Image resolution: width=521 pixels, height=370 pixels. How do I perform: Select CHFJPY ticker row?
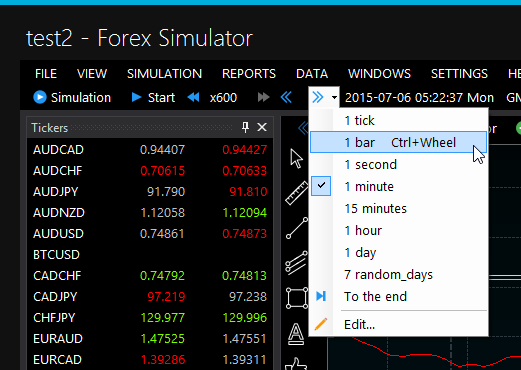(x=150, y=318)
